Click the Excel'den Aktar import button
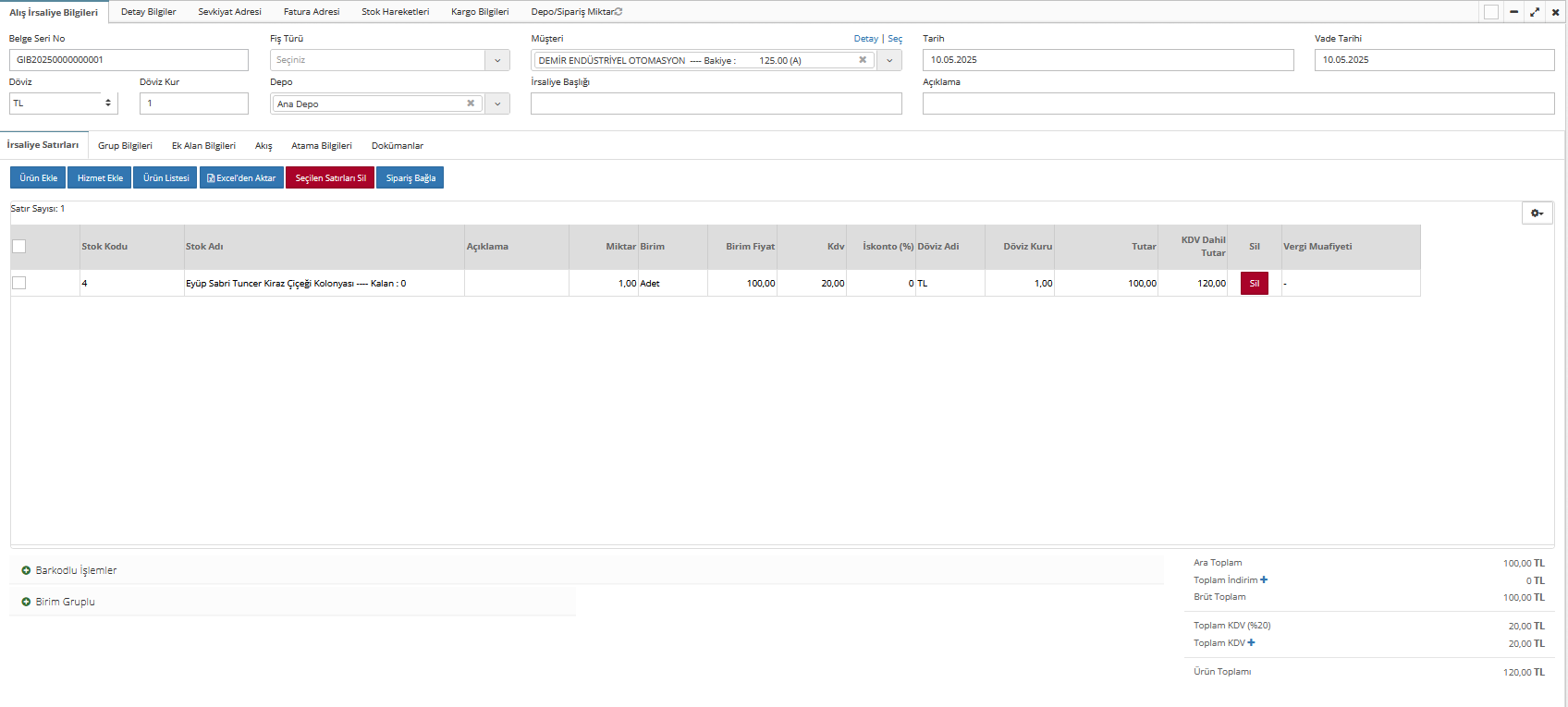The width and height of the screenshot is (1568, 707). pyautogui.click(x=241, y=177)
